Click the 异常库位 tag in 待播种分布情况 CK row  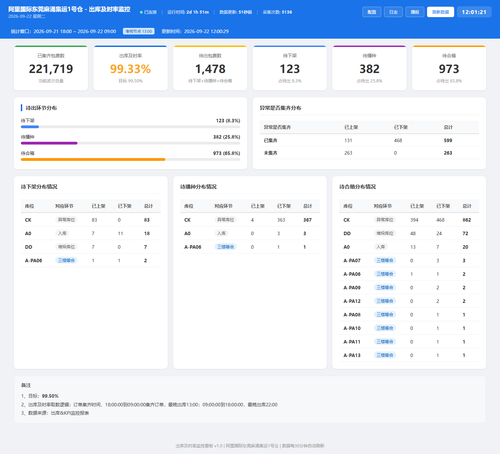226,220
